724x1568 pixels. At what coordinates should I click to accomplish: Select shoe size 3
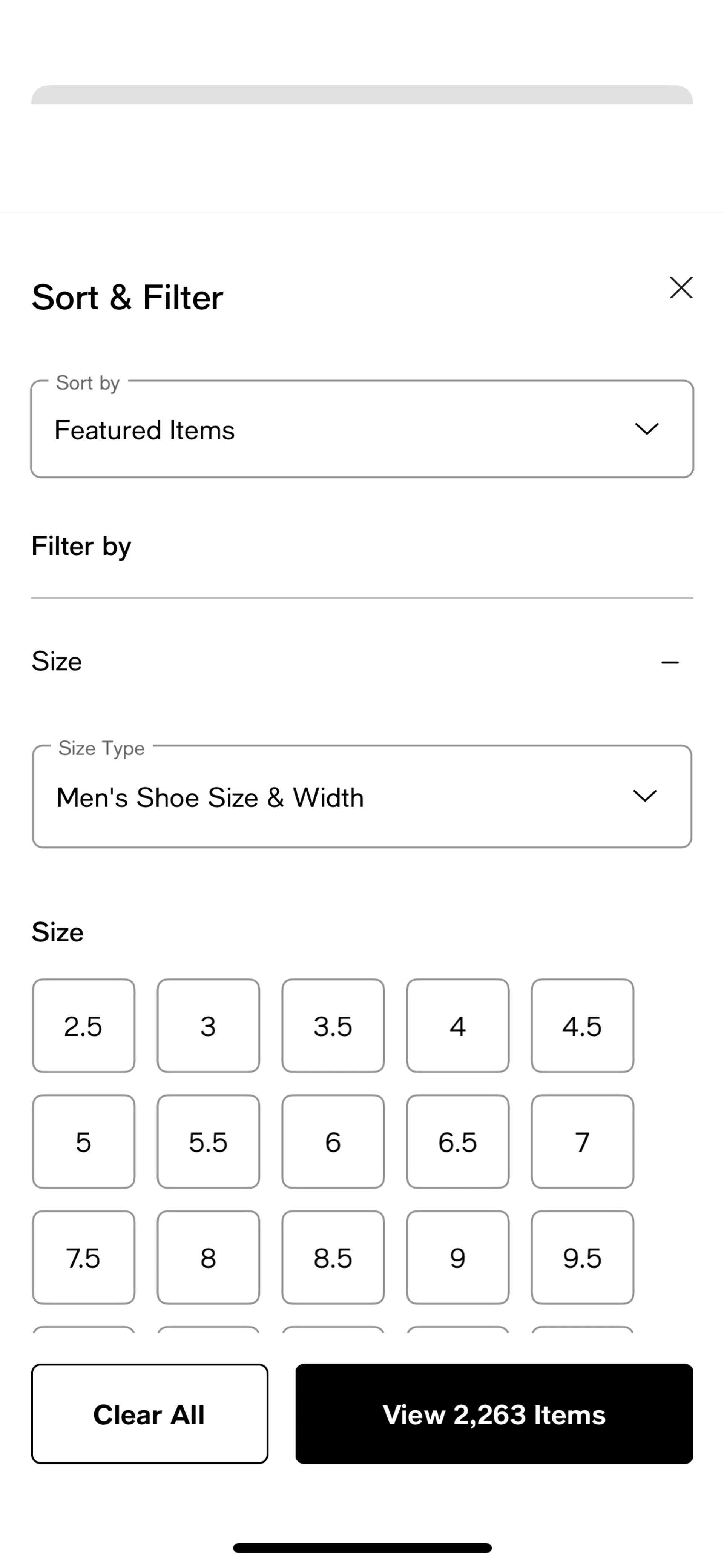(x=208, y=1026)
